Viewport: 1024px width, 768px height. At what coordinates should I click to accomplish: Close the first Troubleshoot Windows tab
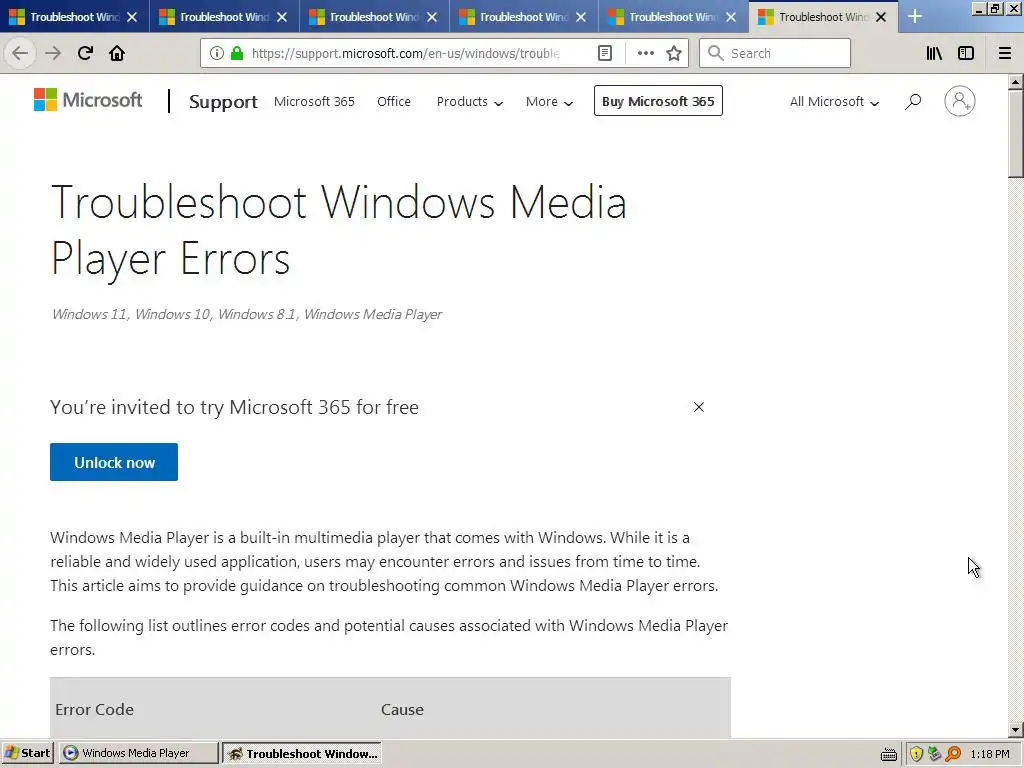point(132,17)
